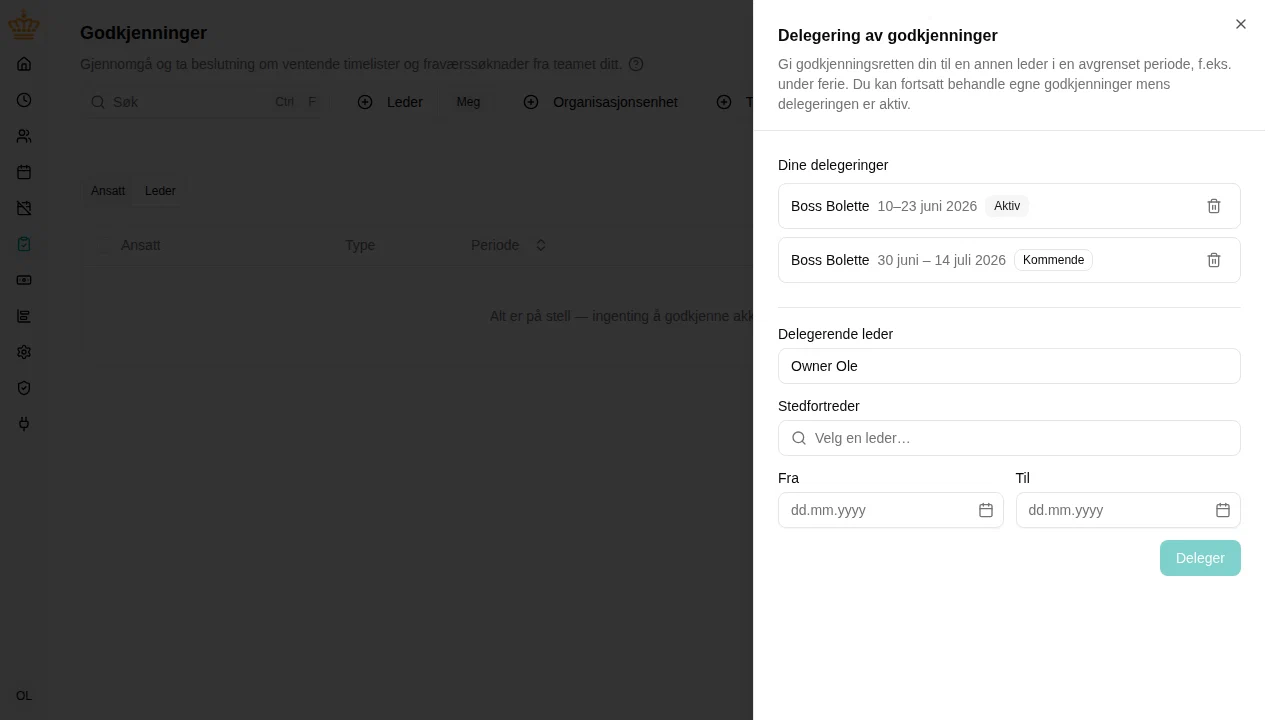Switch to the Ansatt tab

tap(108, 191)
